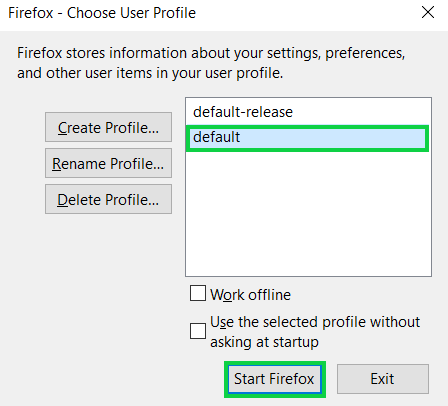Click the Work offline label text

[250, 295]
